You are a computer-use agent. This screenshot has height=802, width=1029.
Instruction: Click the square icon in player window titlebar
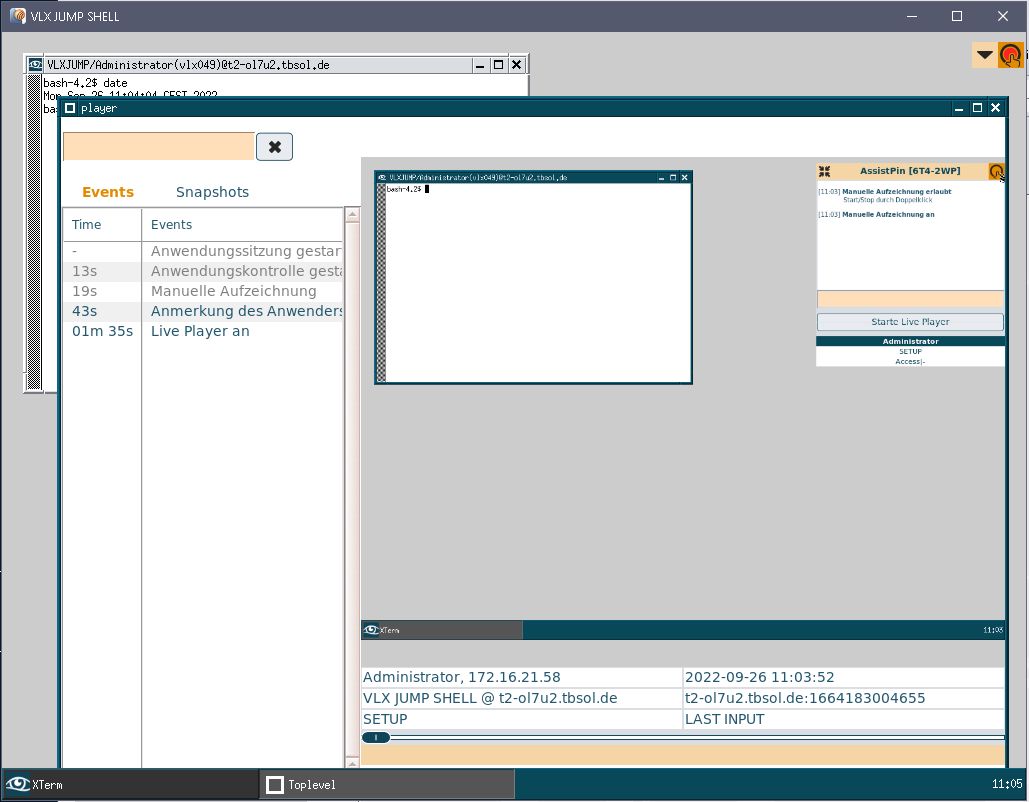pos(70,108)
